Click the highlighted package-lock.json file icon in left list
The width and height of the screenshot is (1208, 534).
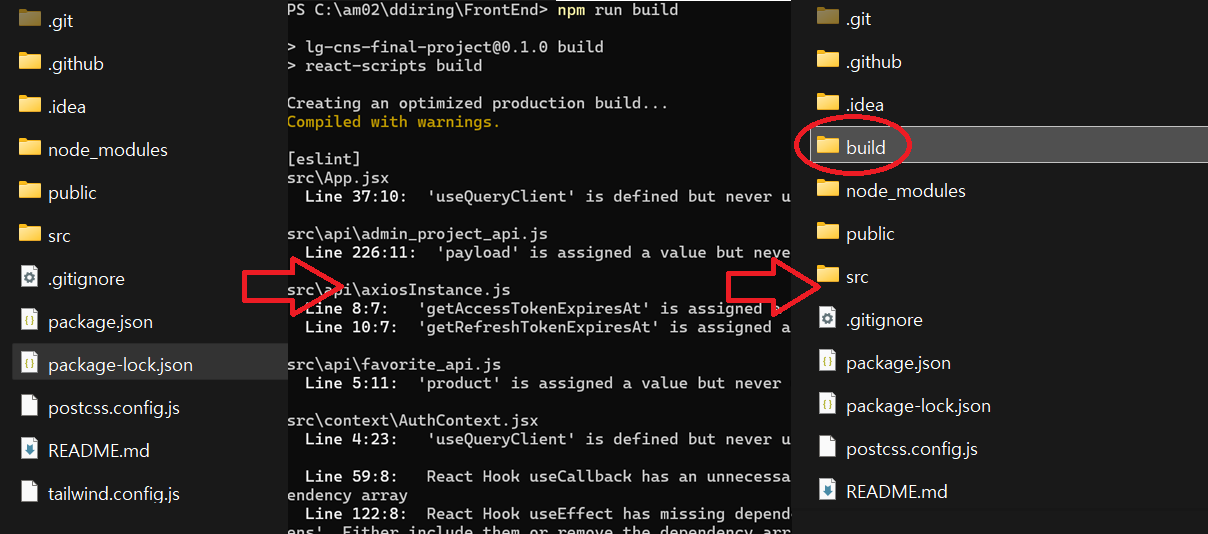[29, 364]
